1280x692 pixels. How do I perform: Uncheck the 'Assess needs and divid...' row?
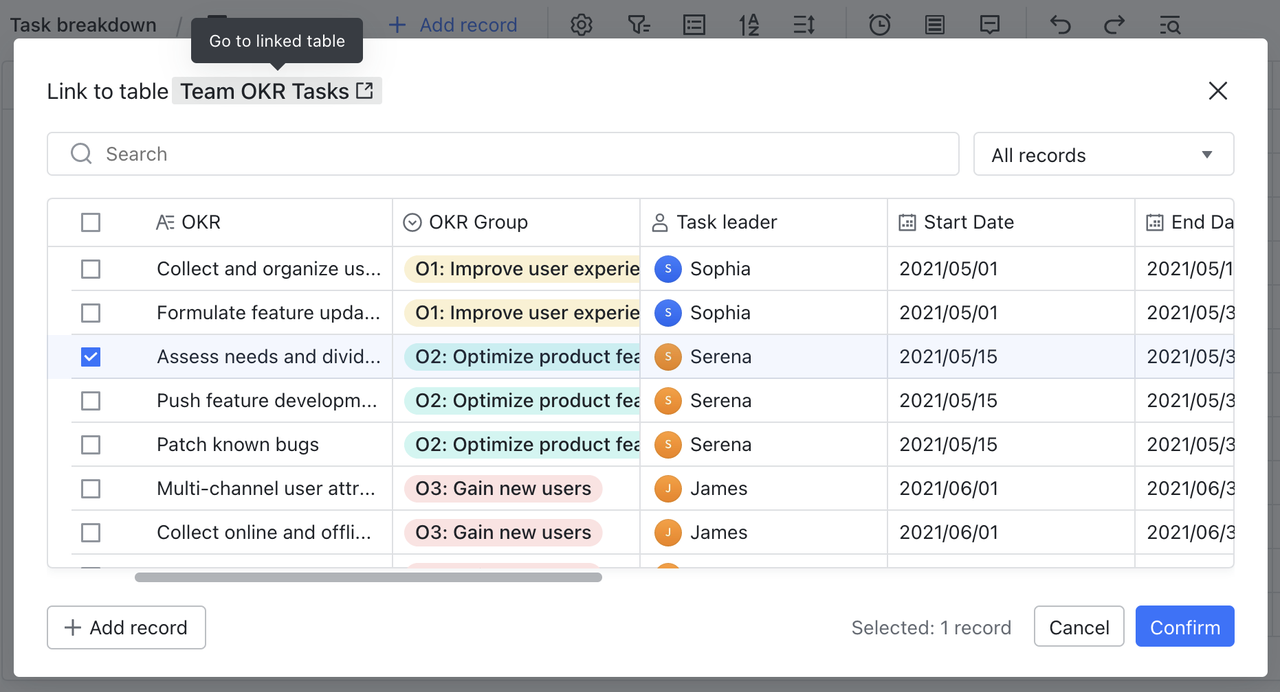click(x=91, y=357)
